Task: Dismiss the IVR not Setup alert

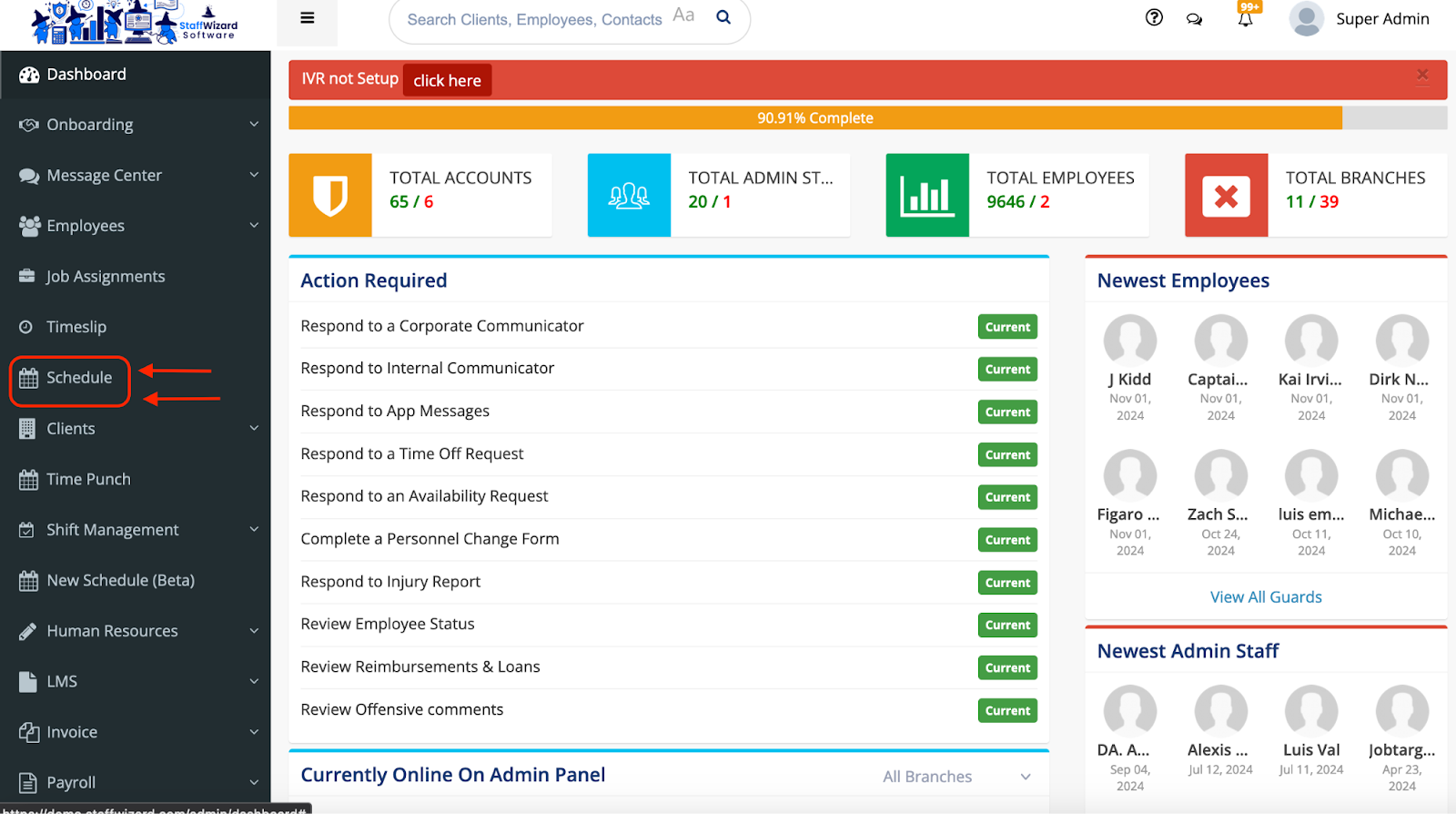Action: pyautogui.click(x=1422, y=76)
